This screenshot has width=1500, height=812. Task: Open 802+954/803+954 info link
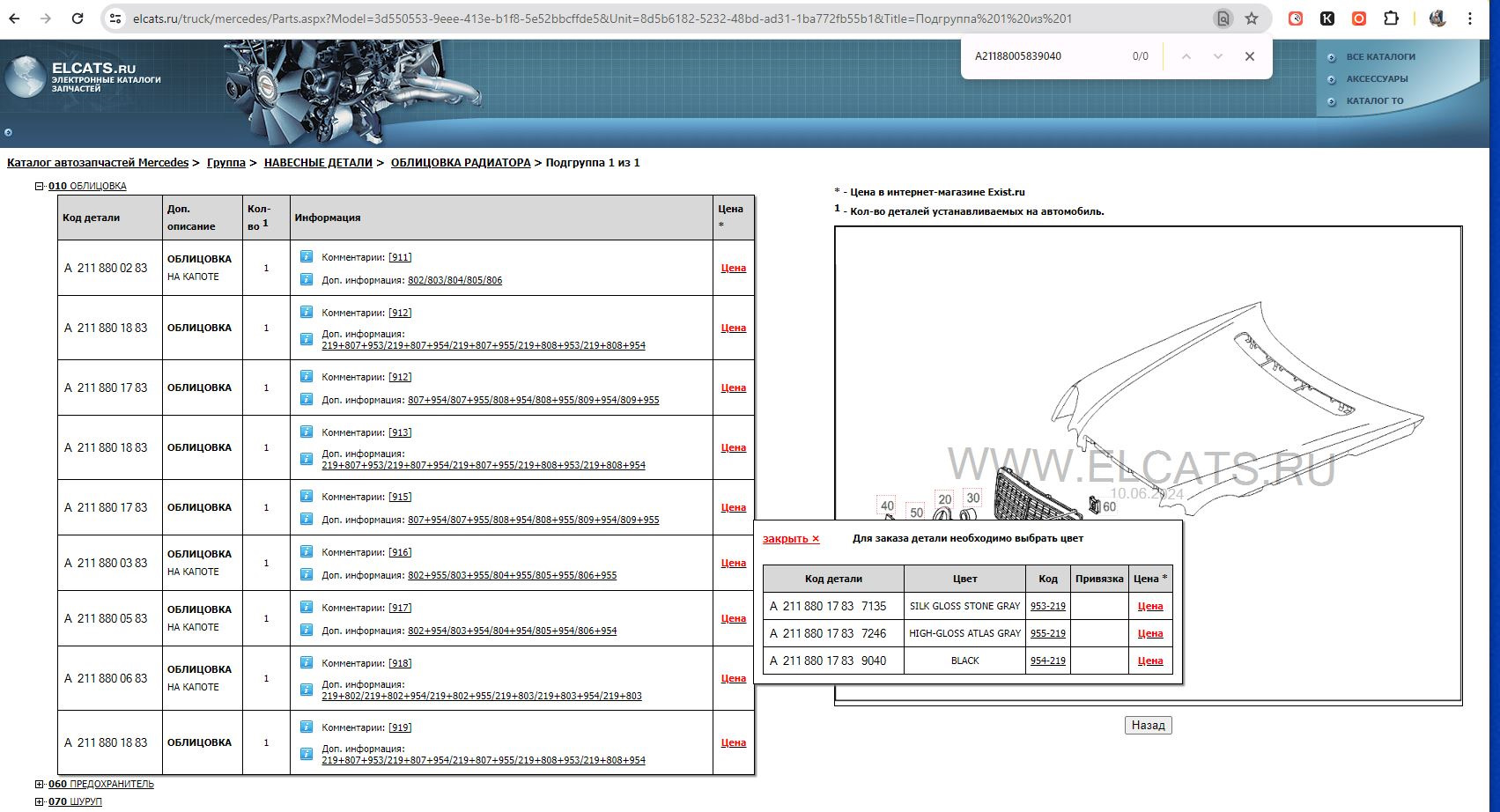512,631
